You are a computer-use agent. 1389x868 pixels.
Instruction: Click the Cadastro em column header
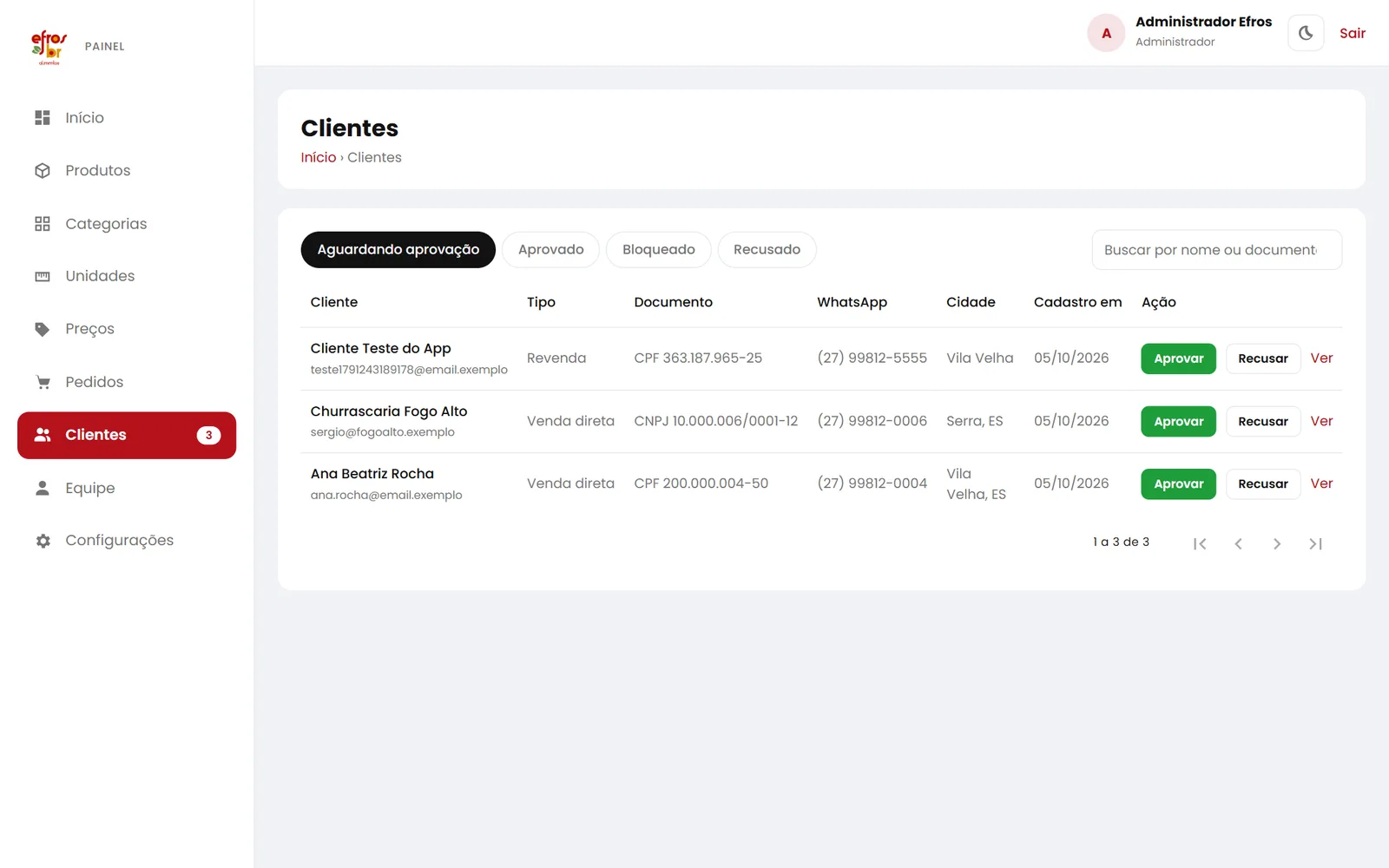pyautogui.click(x=1077, y=302)
